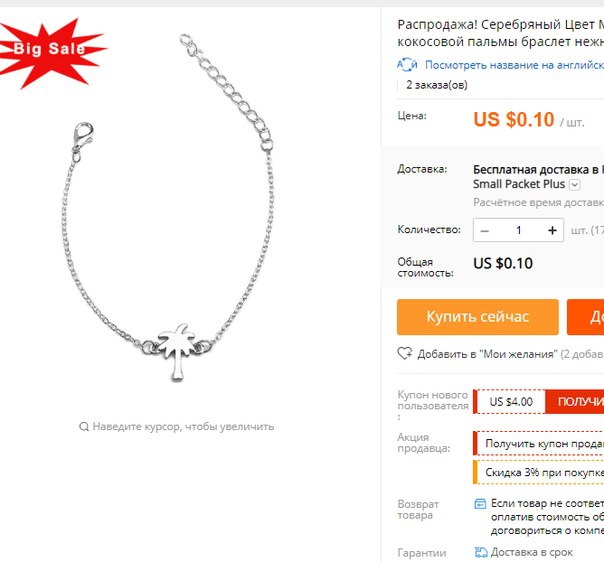Click the on-time delivery truck icon
The height and width of the screenshot is (562, 604).
tap(481, 552)
